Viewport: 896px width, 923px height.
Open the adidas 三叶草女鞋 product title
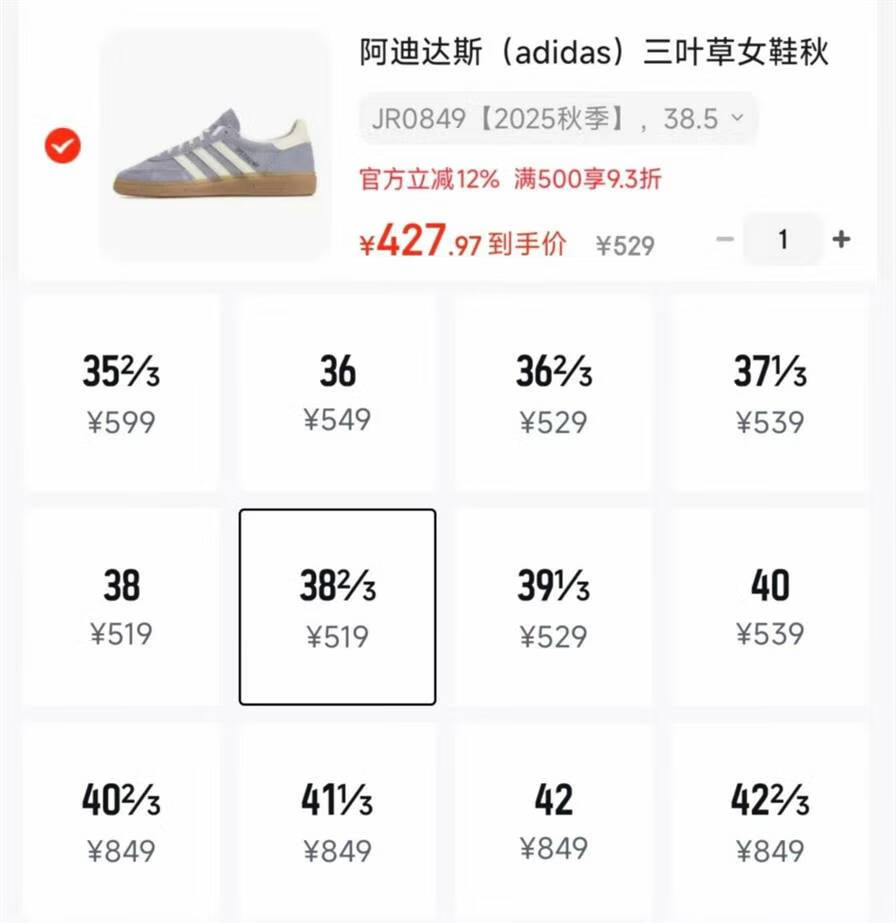(594, 52)
